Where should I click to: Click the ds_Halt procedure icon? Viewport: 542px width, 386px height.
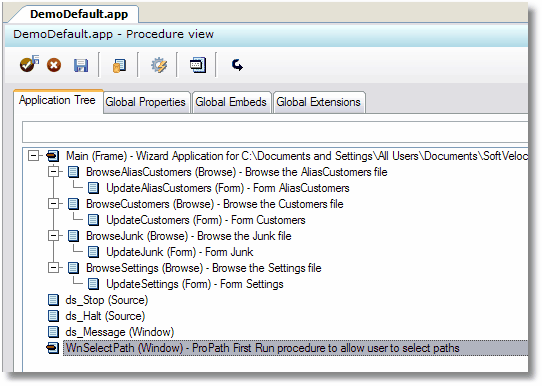tap(53, 316)
